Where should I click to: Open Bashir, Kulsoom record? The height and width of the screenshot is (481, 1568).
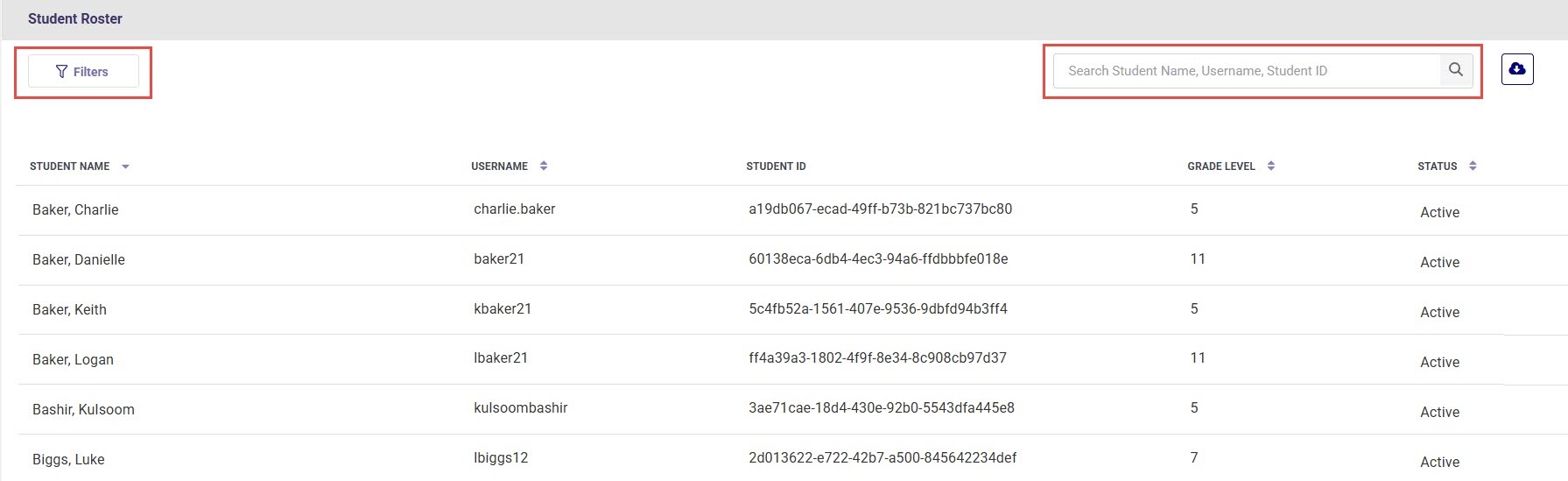coord(83,410)
